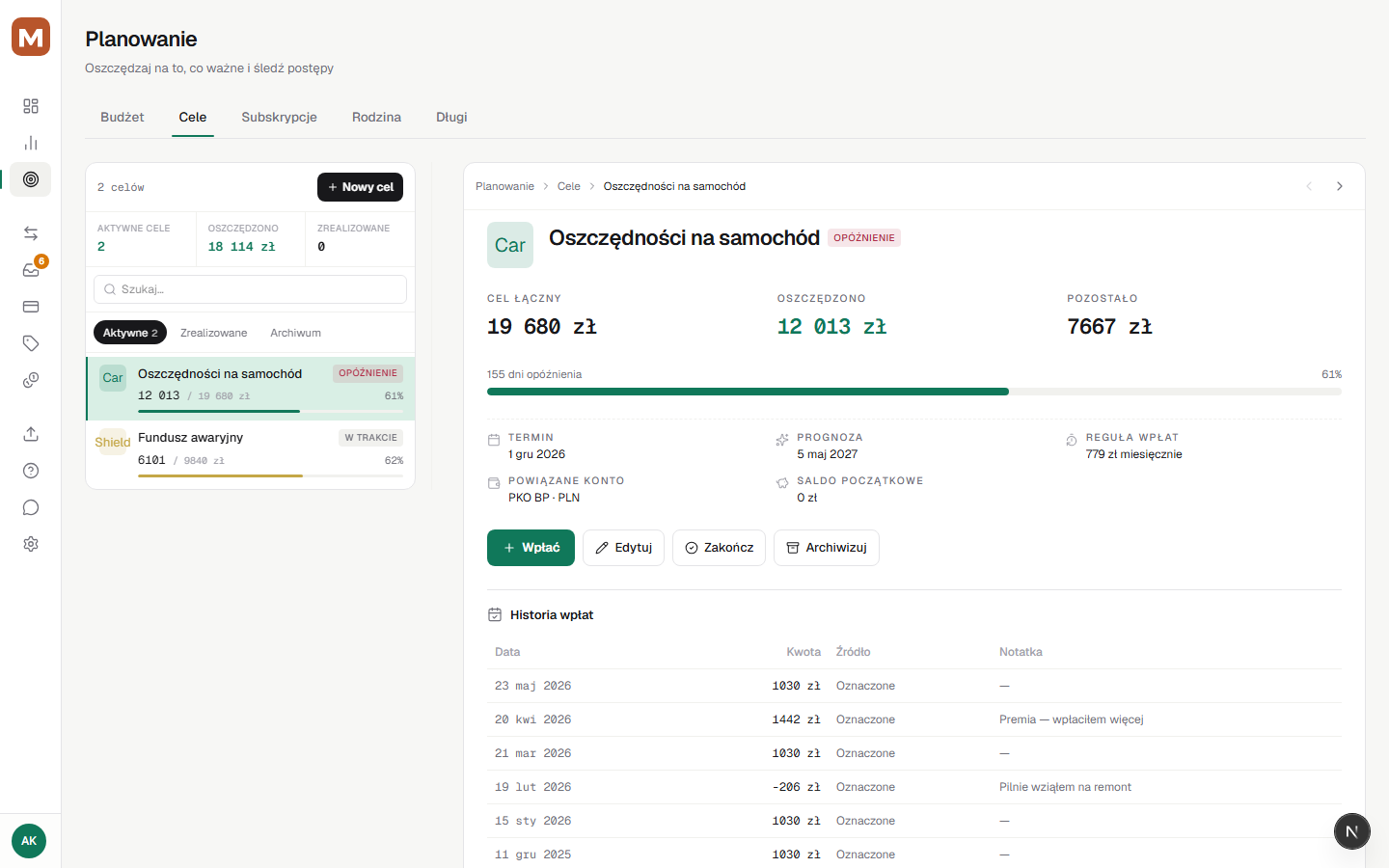Switch to the Subskrypcje tab
Image resolution: width=1389 pixels, height=868 pixels.
279,118
